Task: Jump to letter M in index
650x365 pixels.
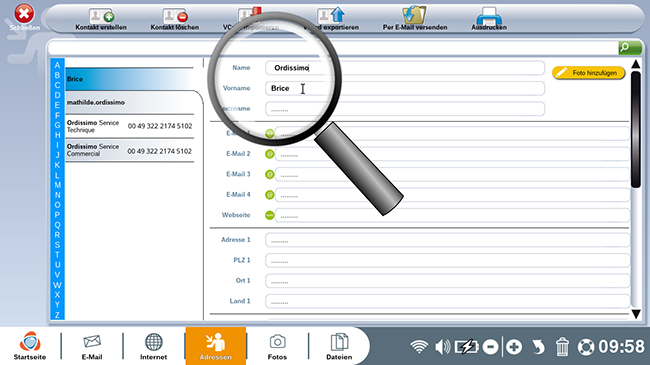Action: pyautogui.click(x=57, y=185)
